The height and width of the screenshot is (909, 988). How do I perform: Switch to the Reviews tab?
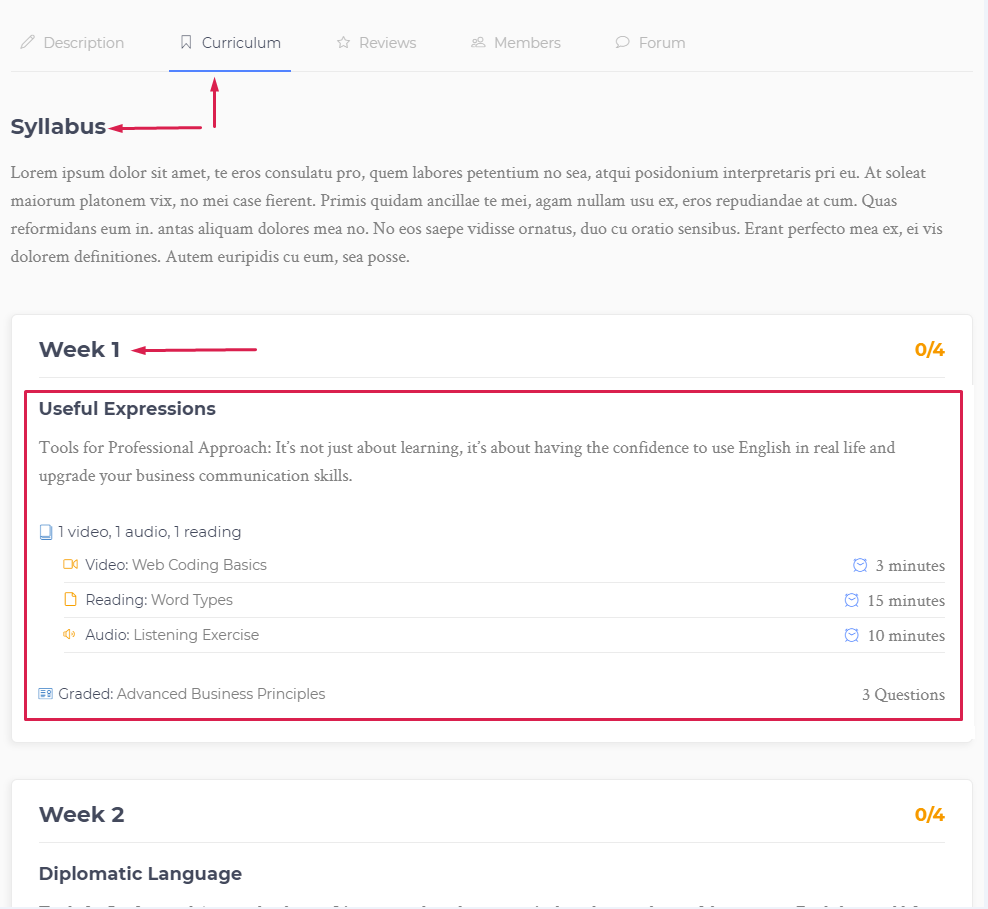[x=376, y=43]
